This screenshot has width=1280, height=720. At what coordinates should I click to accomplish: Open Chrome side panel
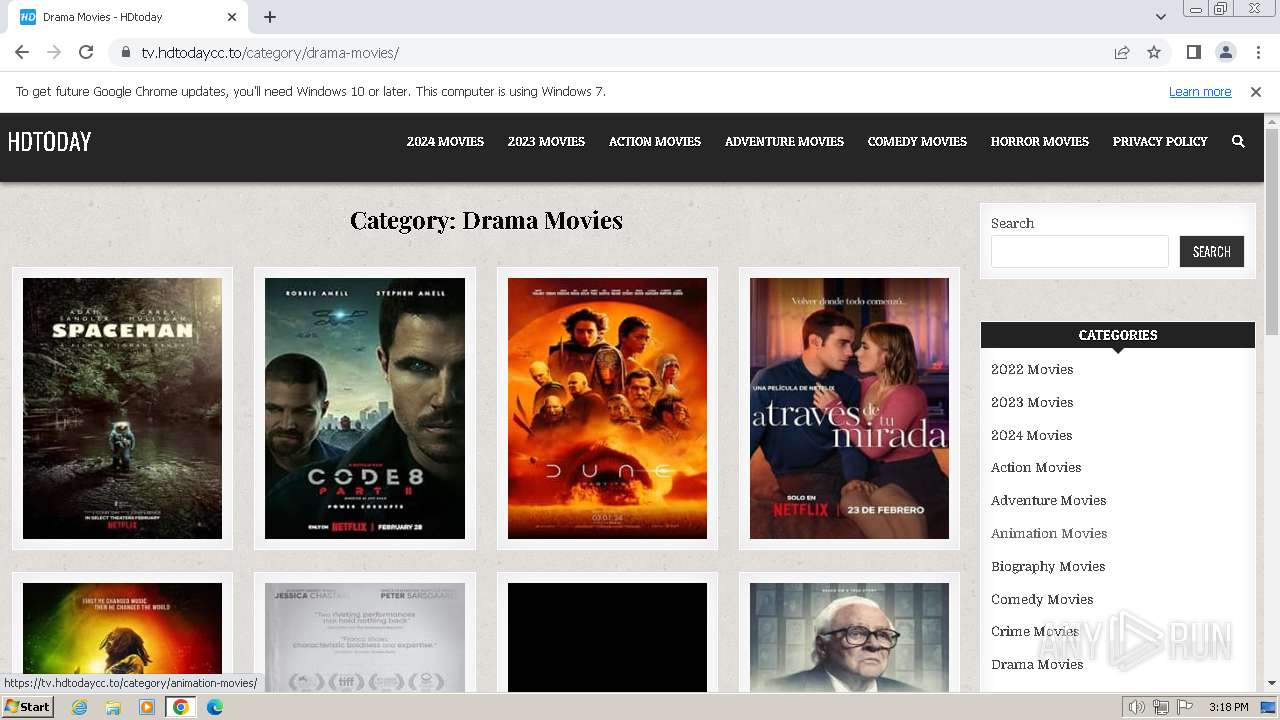point(1193,52)
